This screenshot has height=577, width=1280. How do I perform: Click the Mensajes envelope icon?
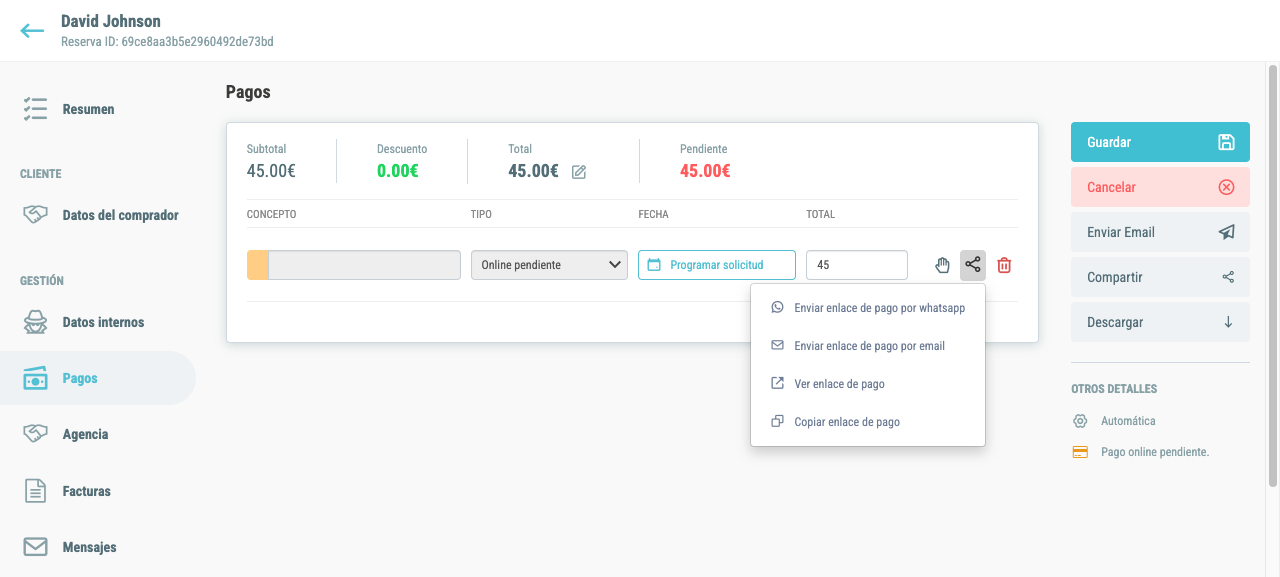[x=35, y=547]
